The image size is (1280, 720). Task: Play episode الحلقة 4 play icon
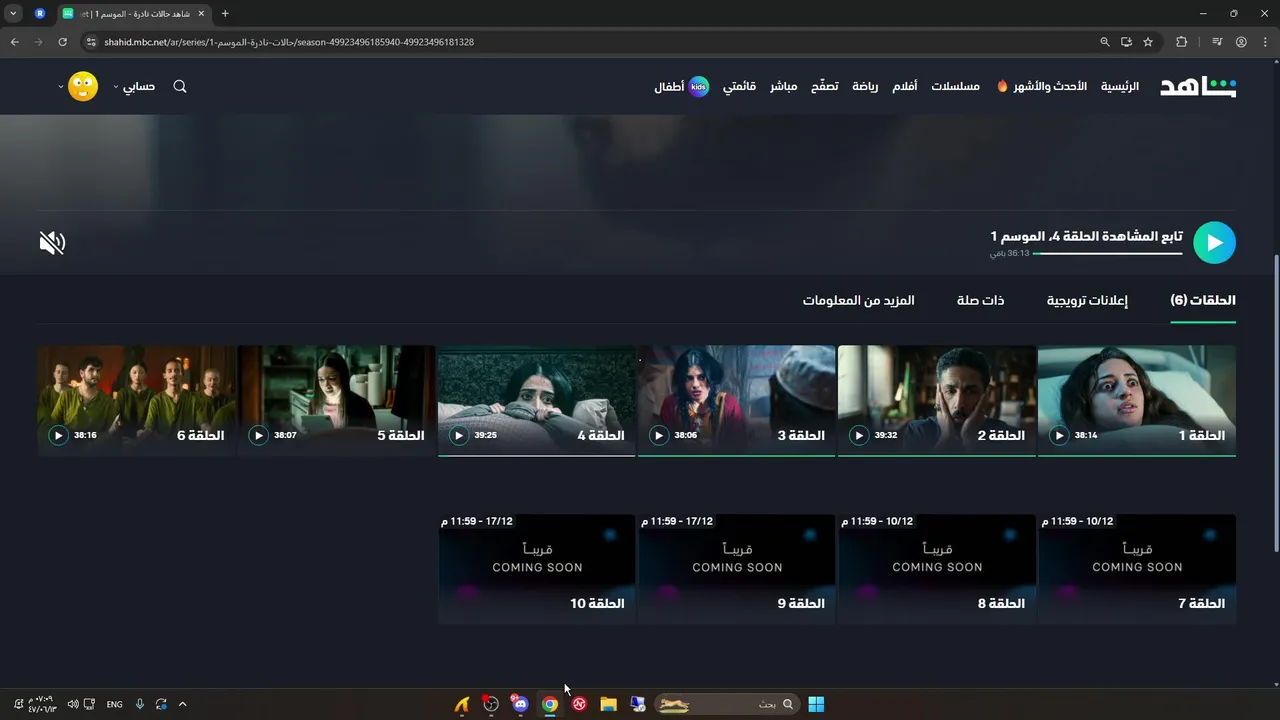(x=458, y=435)
